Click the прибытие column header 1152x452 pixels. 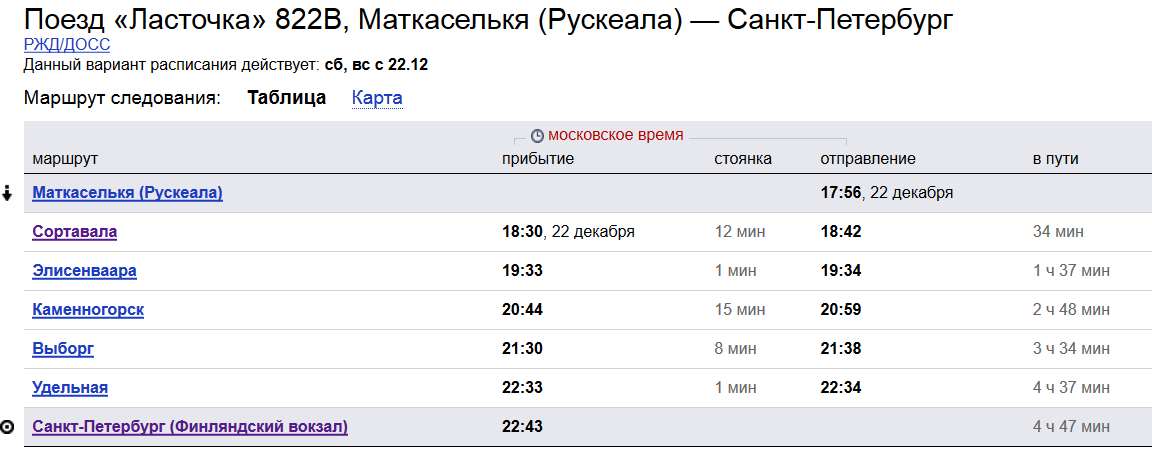538,159
